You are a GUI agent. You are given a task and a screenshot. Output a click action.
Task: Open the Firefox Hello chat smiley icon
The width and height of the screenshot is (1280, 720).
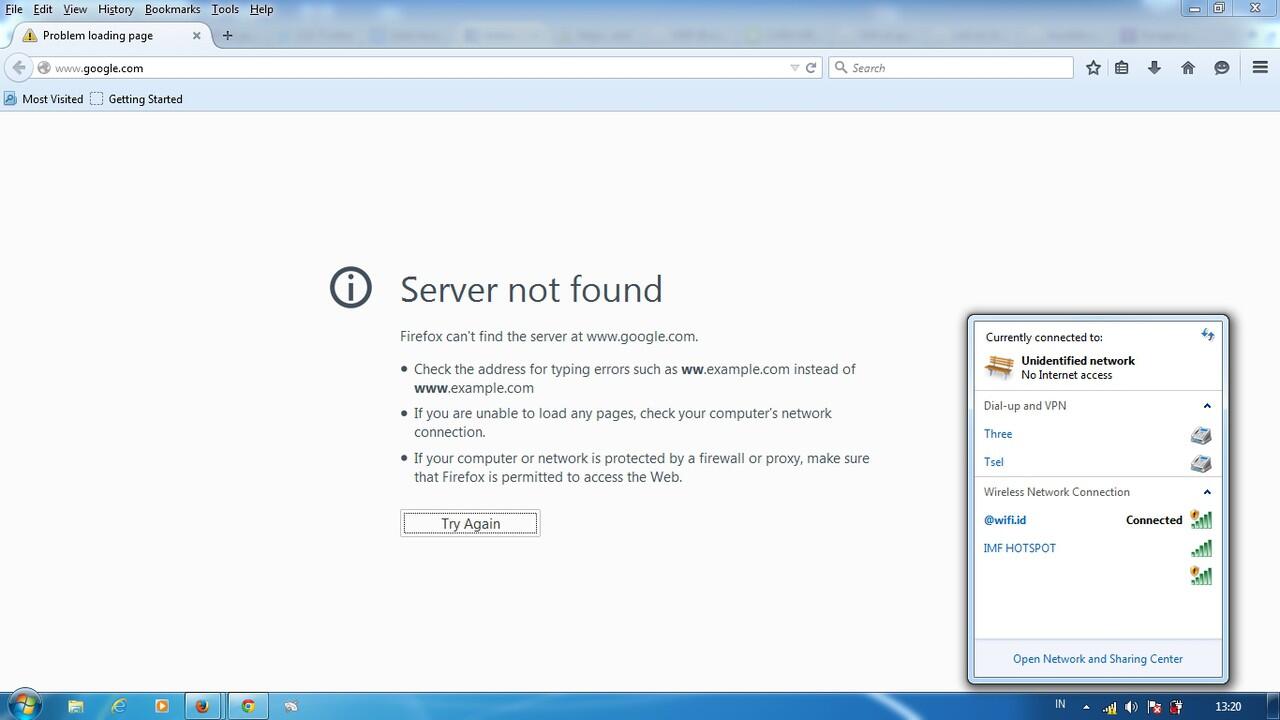1222,68
